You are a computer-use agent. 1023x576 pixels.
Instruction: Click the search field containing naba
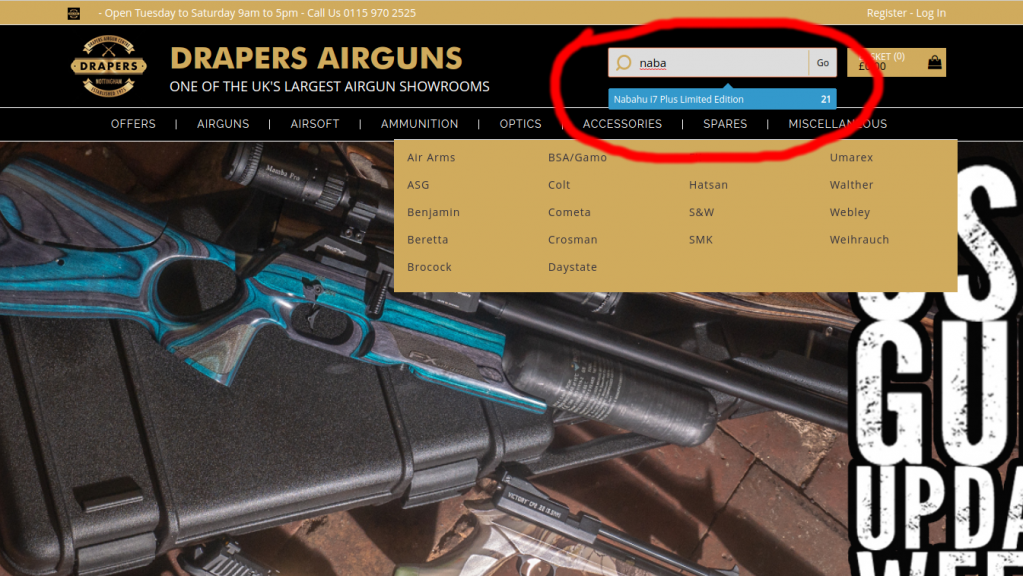click(709, 63)
